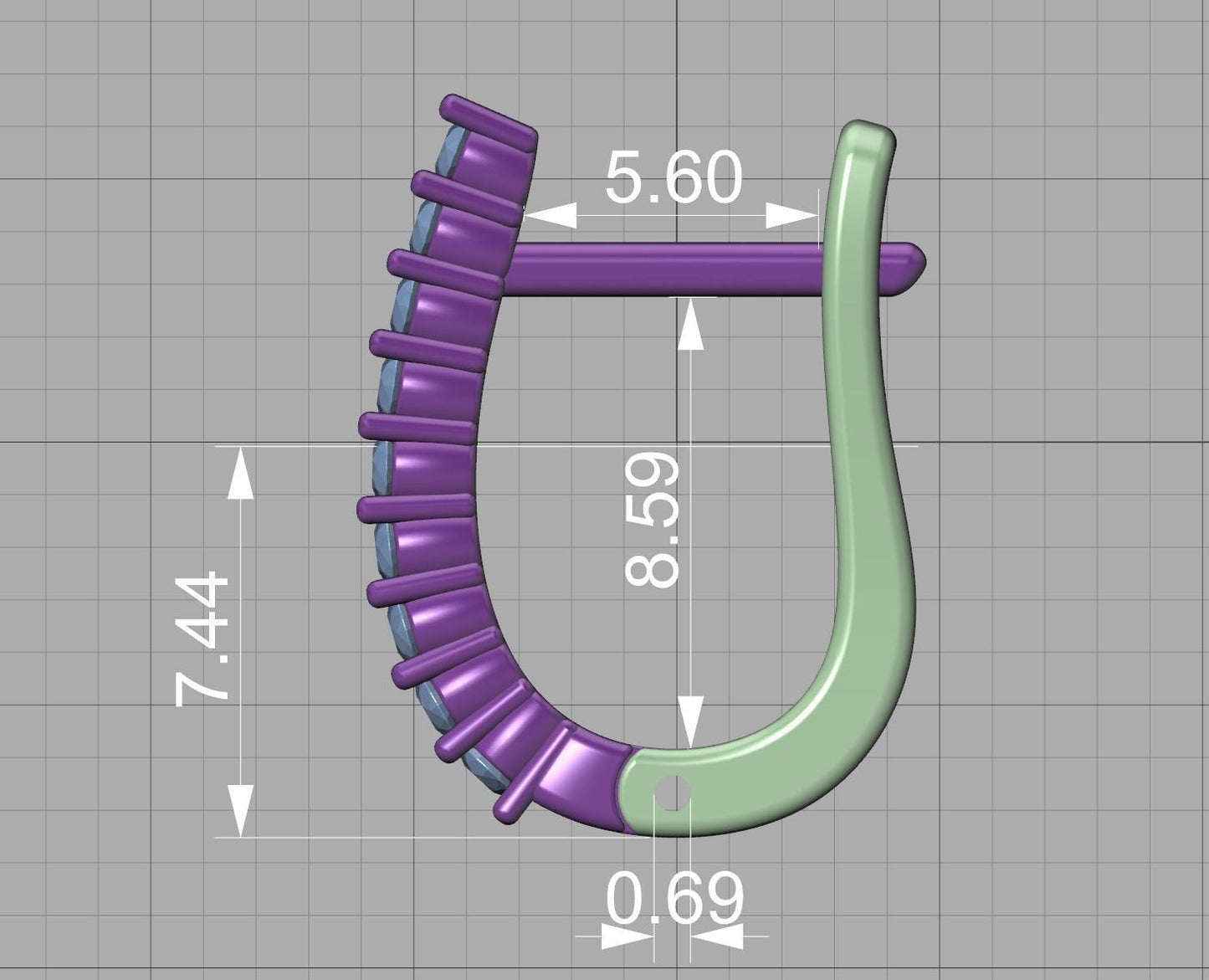
Task: Select the upper arrowhead of 8.59 dimension
Action: point(689,324)
